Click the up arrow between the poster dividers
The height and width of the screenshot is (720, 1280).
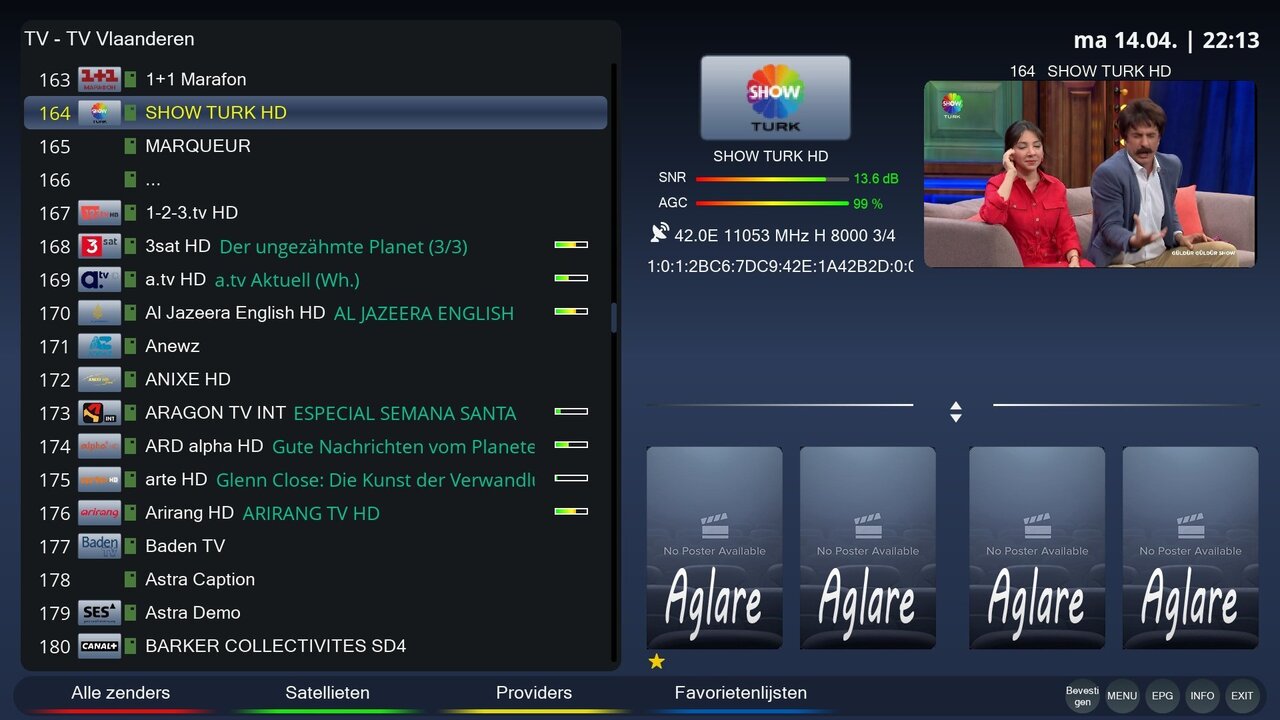tap(956, 405)
